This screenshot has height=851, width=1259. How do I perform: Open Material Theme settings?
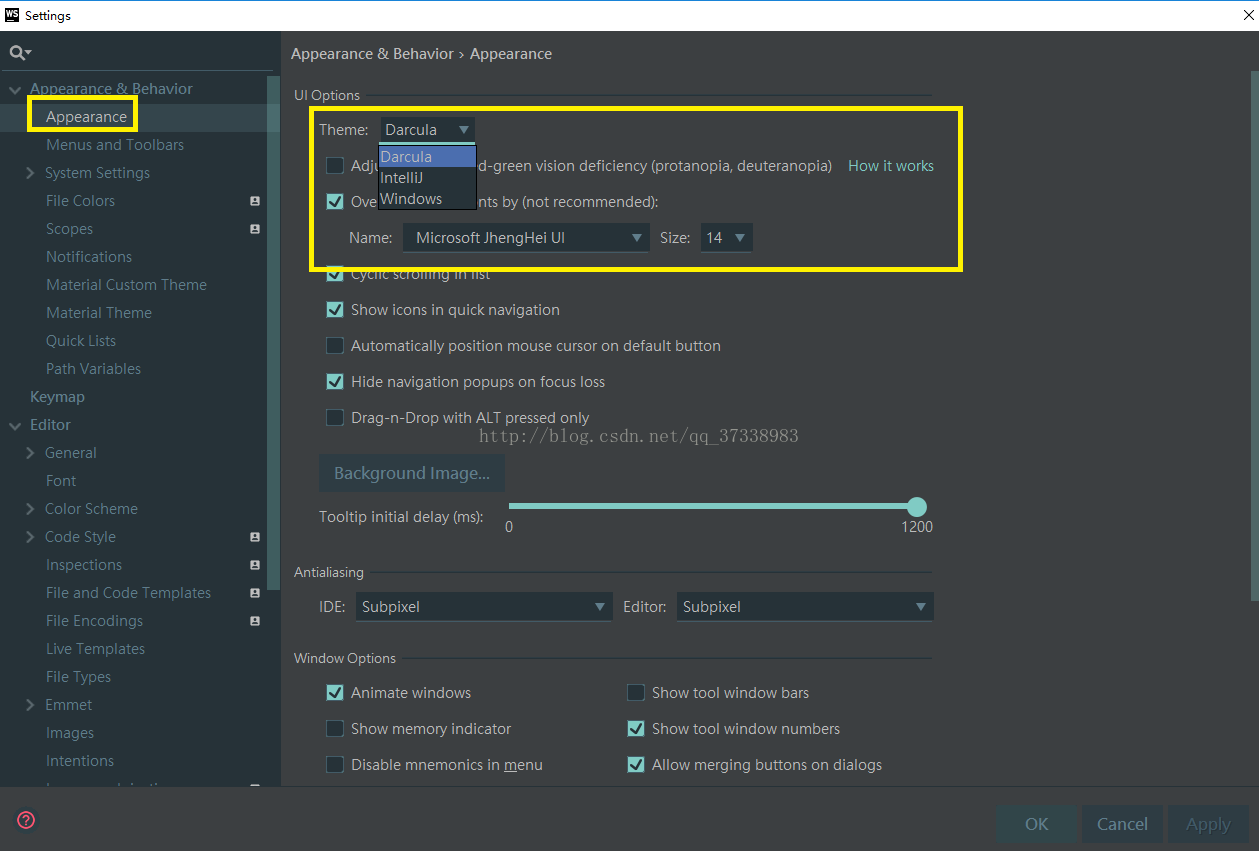[x=99, y=313]
